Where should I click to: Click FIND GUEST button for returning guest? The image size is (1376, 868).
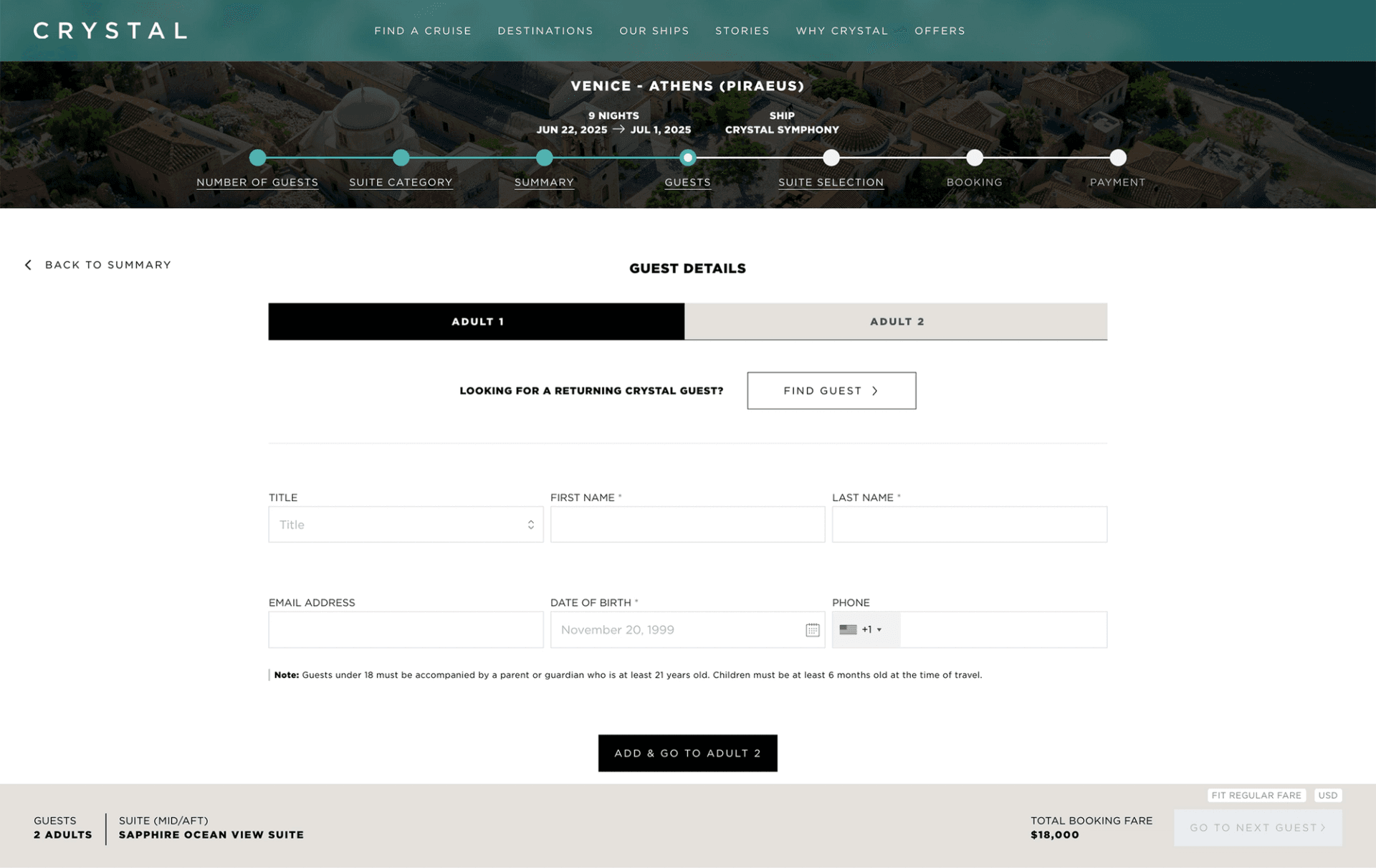[831, 390]
